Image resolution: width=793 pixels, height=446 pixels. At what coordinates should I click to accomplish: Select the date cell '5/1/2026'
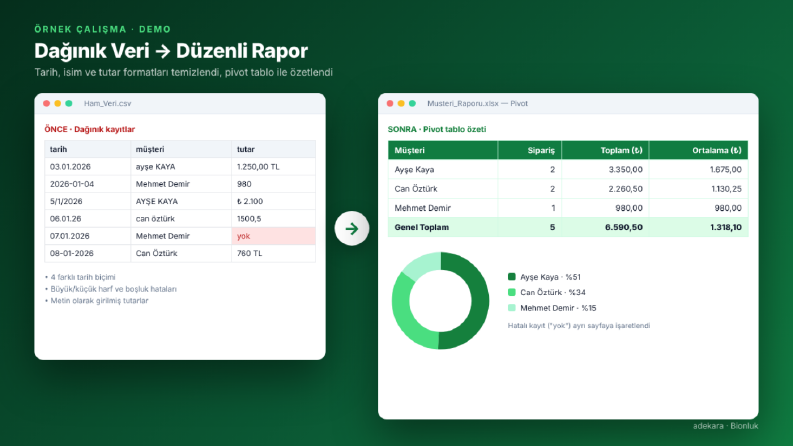(x=87, y=201)
